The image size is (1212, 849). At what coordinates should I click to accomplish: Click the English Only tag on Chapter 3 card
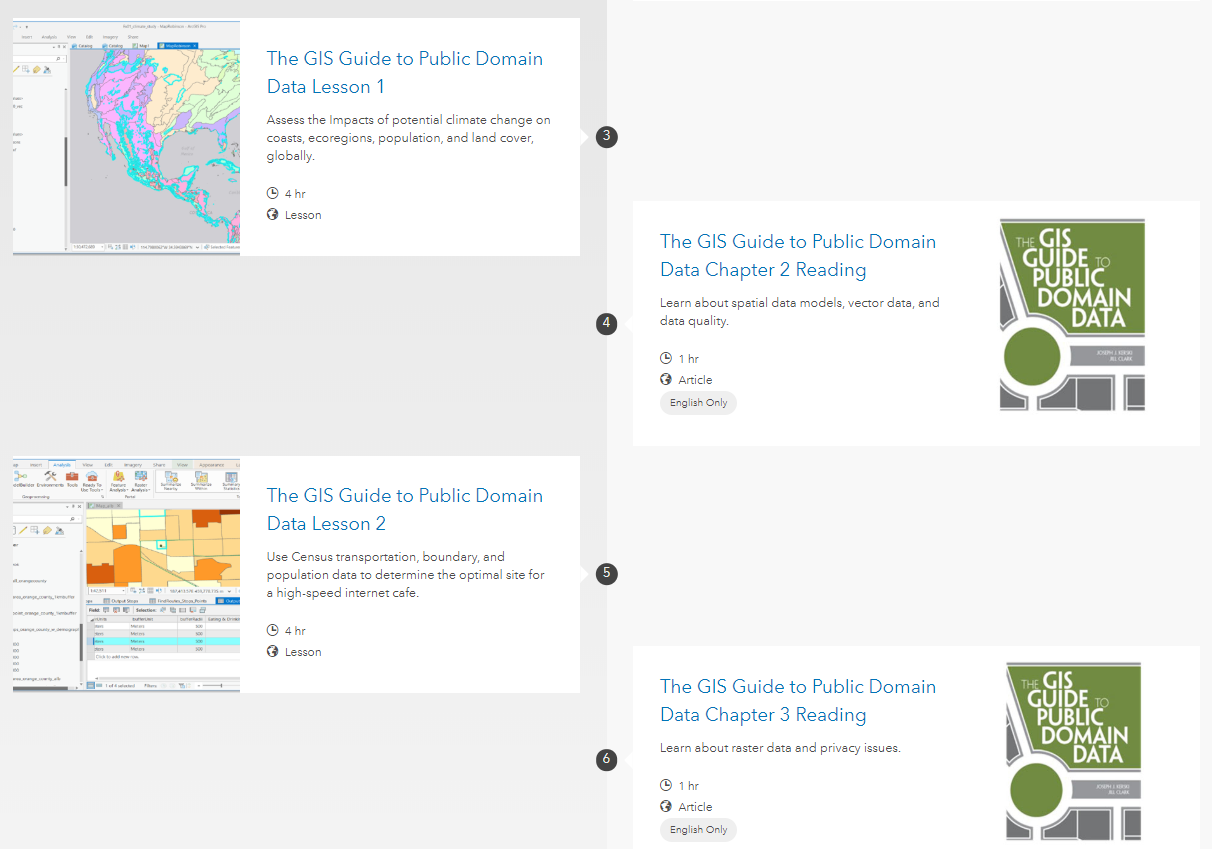pos(698,830)
